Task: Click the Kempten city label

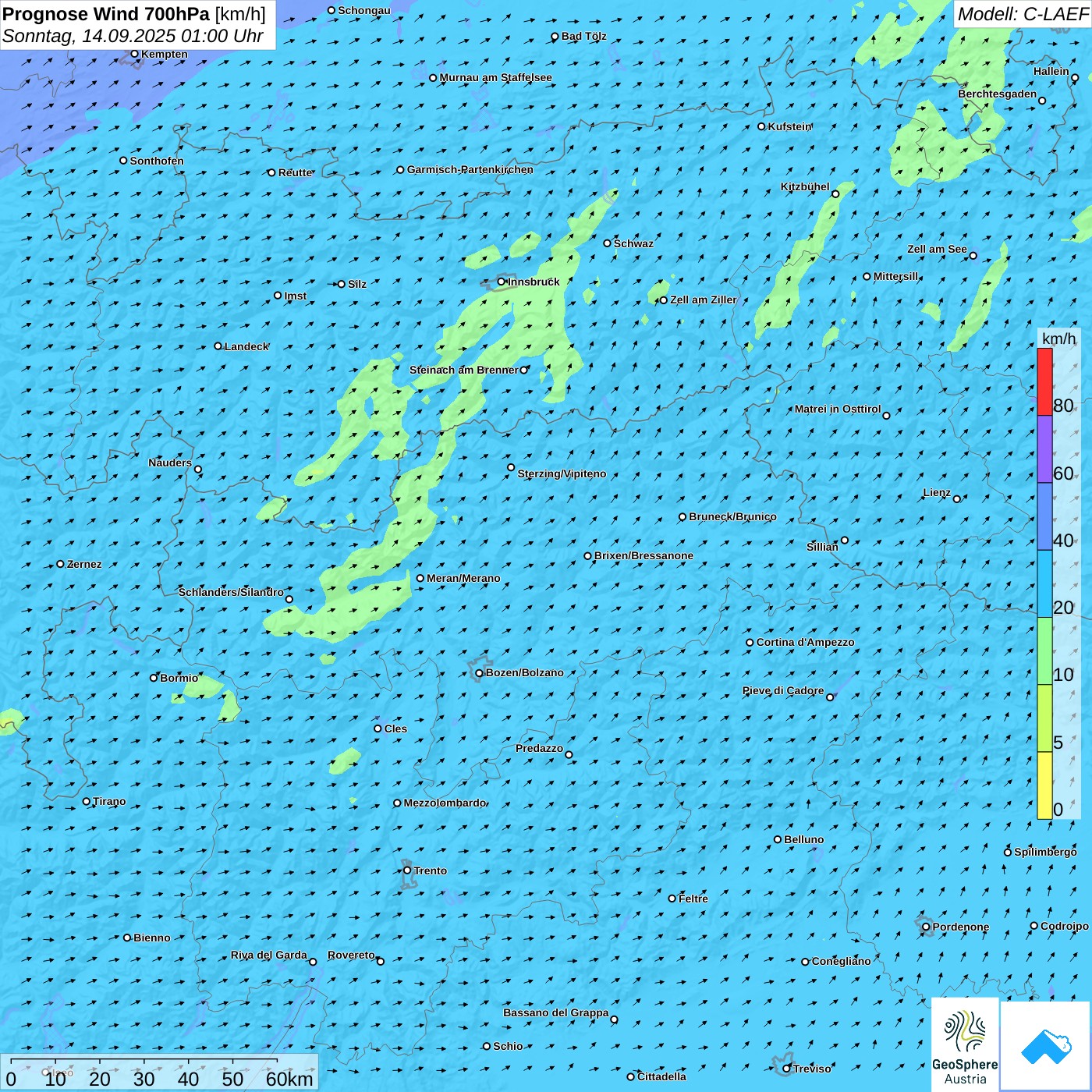Action: (x=165, y=54)
